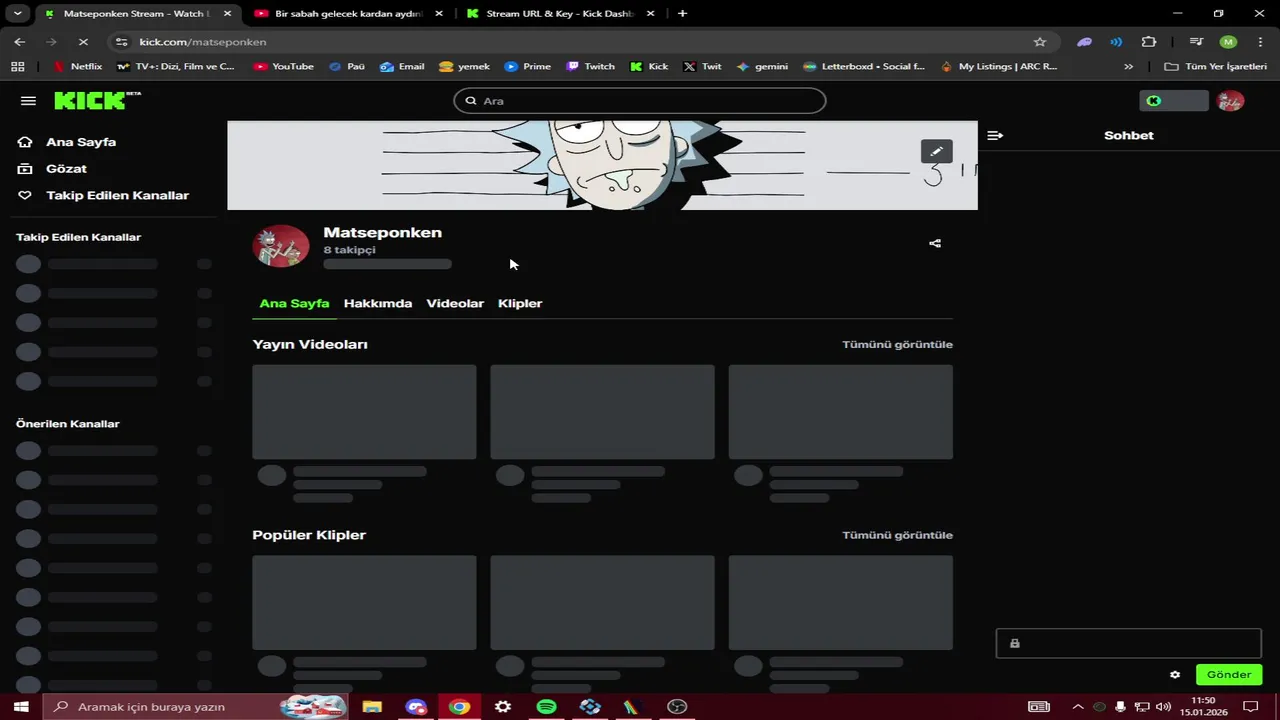Viewport: 1280px width, 720px height.
Task: Open Chrome three-dot menu
Action: coord(1260,42)
